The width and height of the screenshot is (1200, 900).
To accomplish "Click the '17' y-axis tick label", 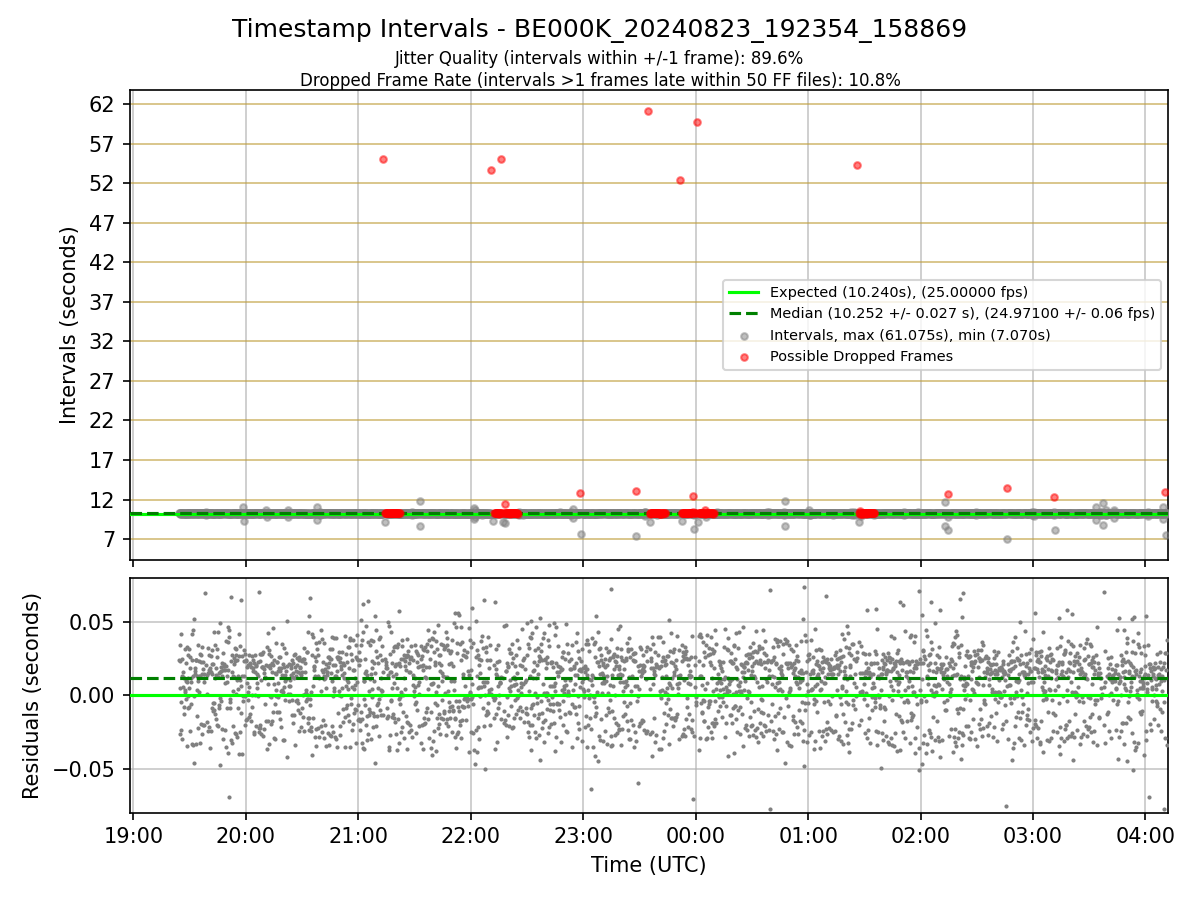I will 103,460.
